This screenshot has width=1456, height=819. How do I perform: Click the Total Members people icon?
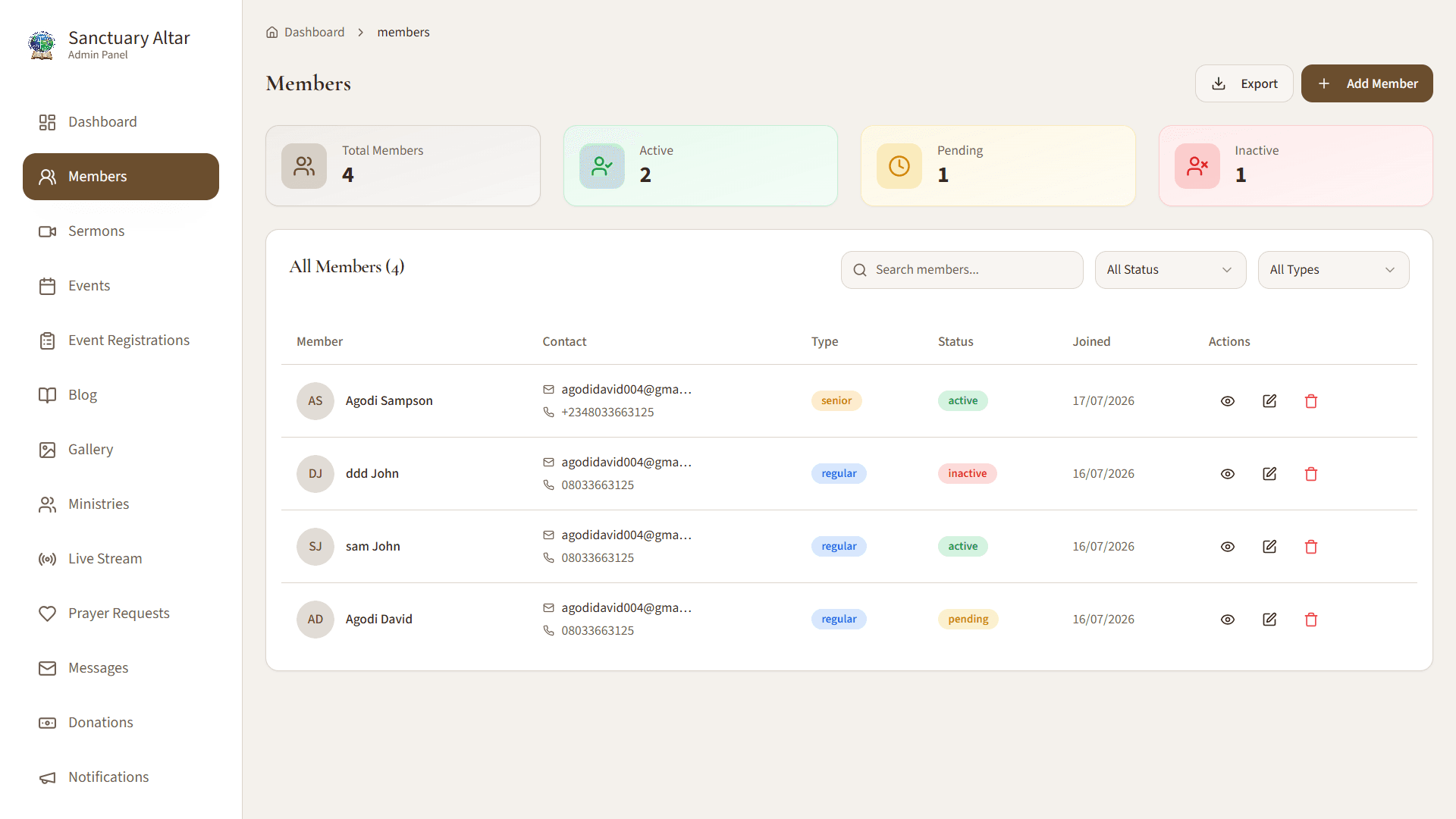tap(304, 166)
